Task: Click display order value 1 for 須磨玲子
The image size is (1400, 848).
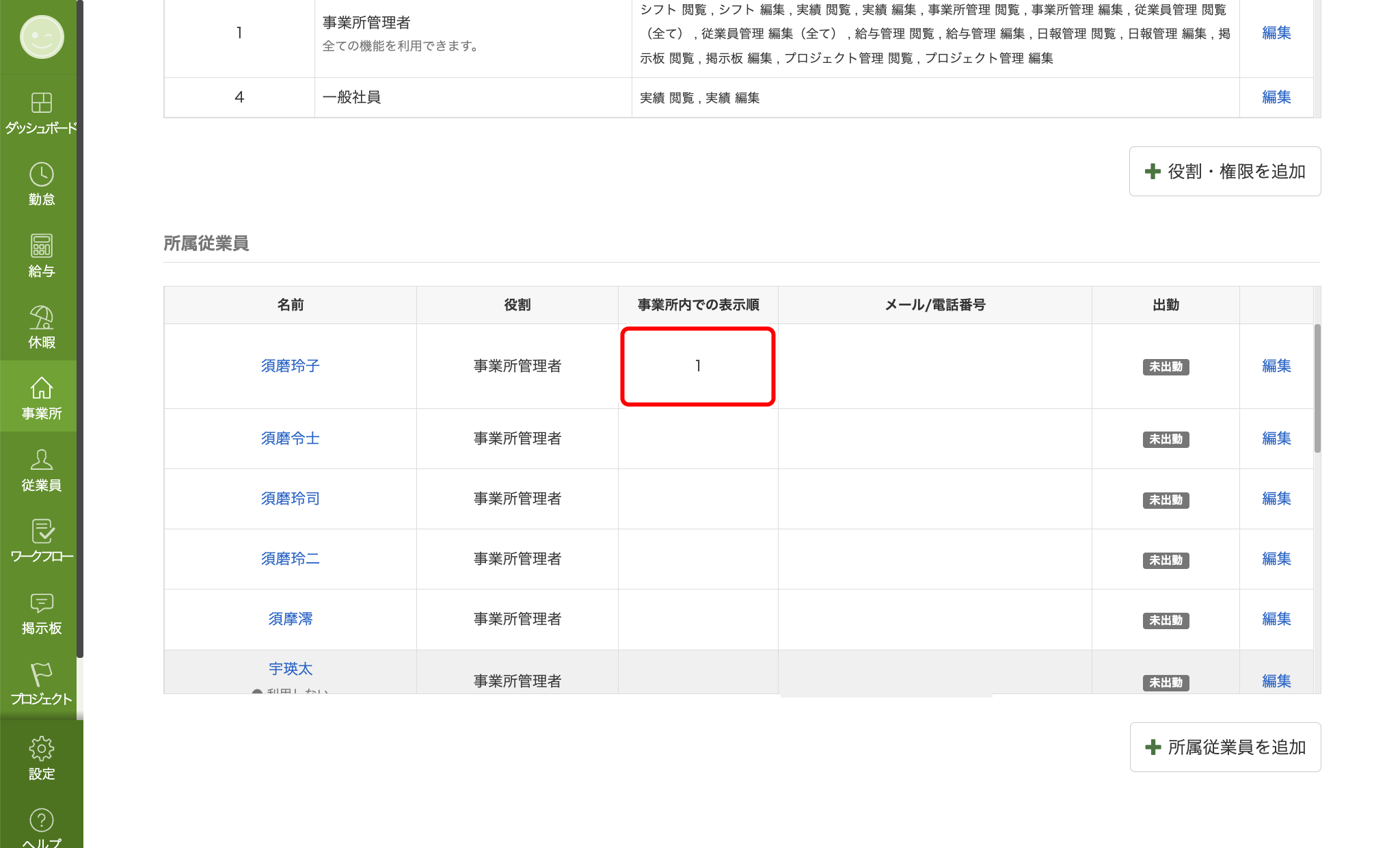Action: click(x=698, y=366)
